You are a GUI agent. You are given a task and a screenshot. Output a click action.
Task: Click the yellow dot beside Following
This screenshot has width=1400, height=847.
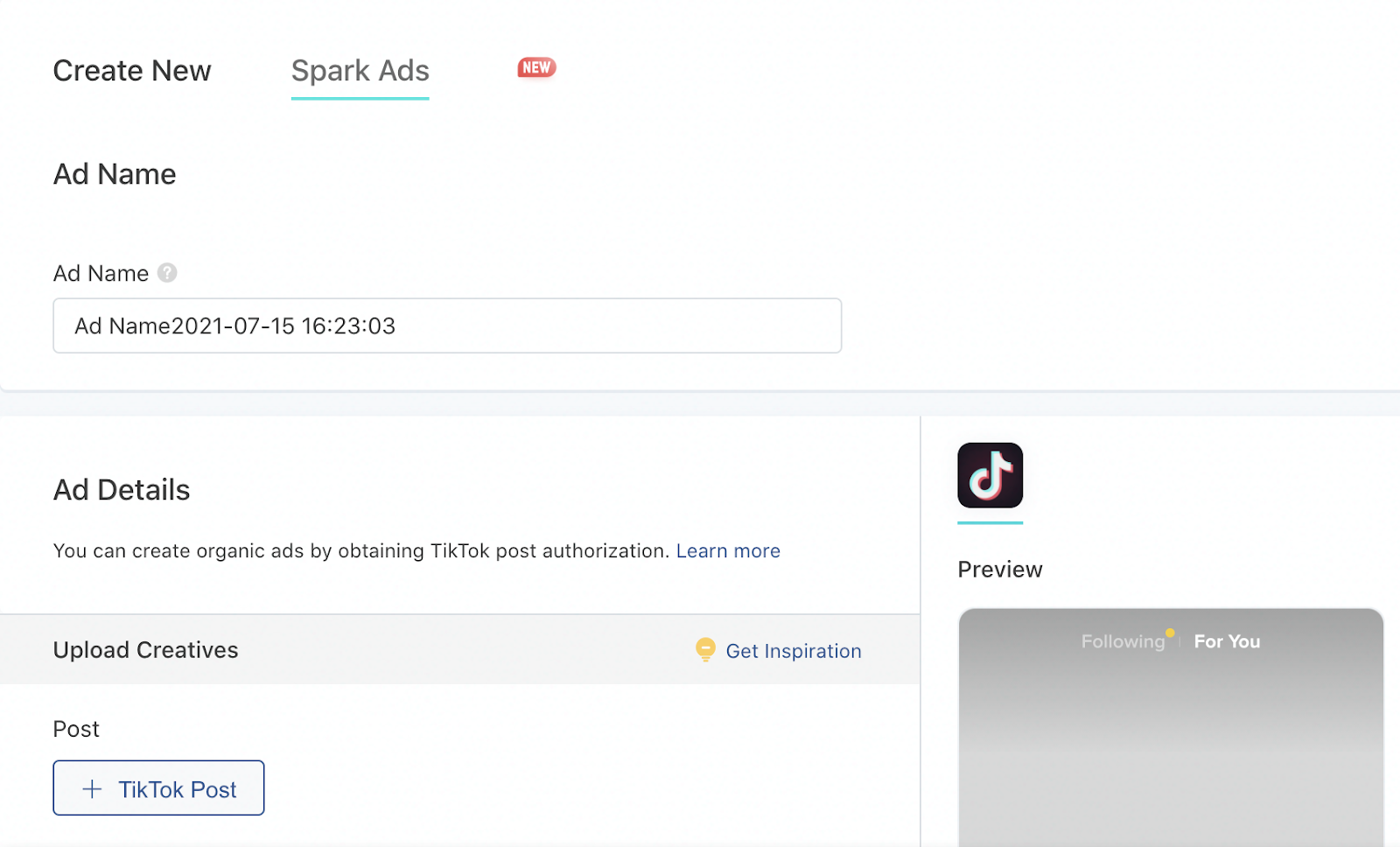[x=1170, y=633]
